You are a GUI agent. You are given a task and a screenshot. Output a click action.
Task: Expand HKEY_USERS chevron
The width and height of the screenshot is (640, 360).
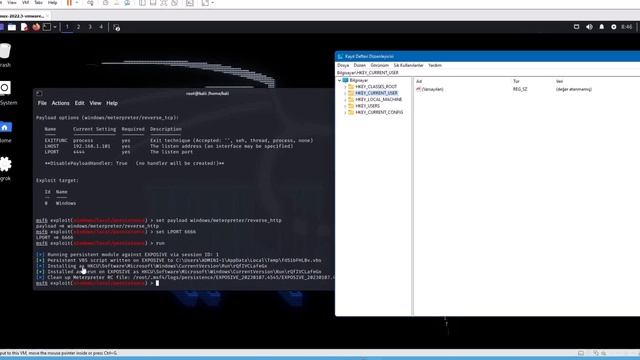345,106
